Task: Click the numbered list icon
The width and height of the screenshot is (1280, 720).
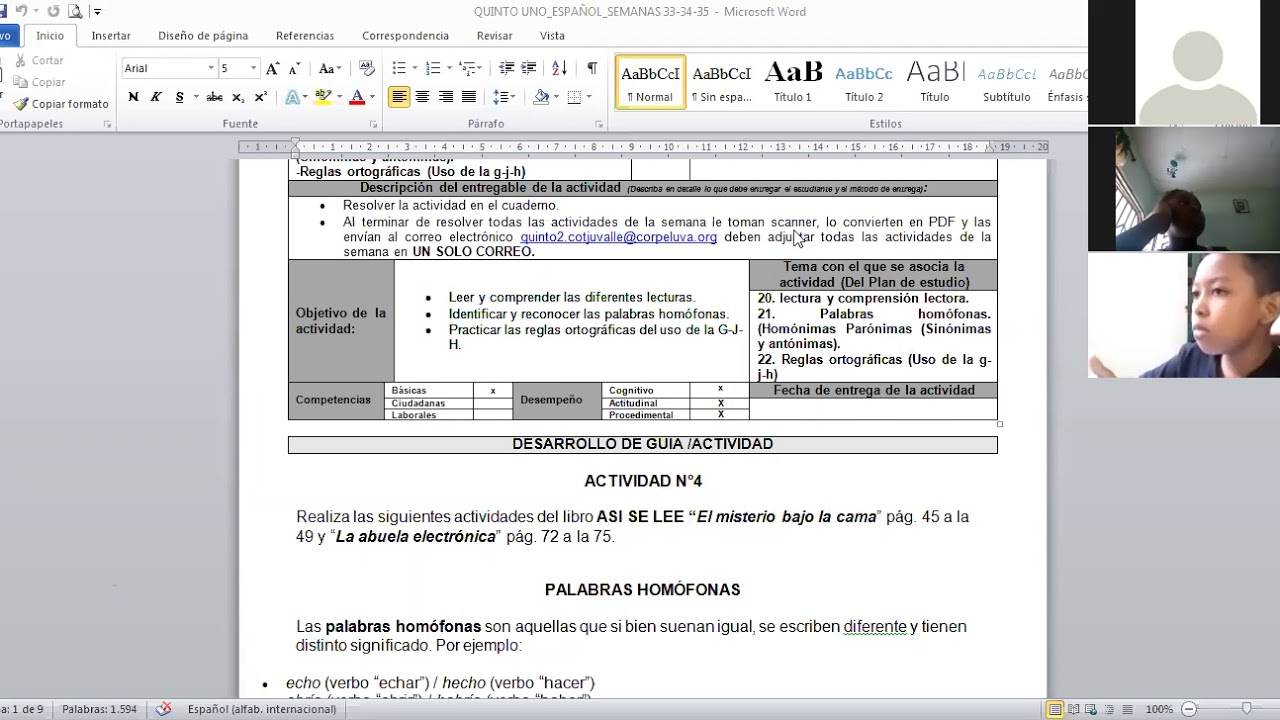Action: [x=433, y=68]
